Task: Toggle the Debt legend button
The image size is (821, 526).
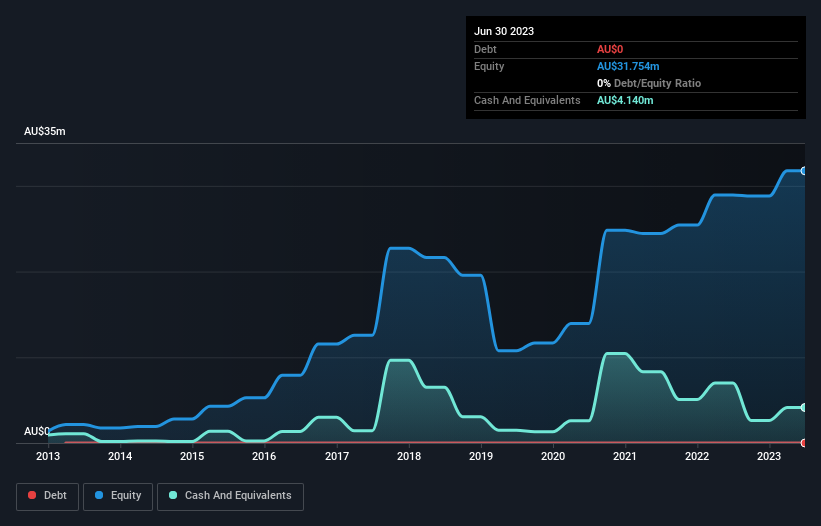Action: point(47,496)
